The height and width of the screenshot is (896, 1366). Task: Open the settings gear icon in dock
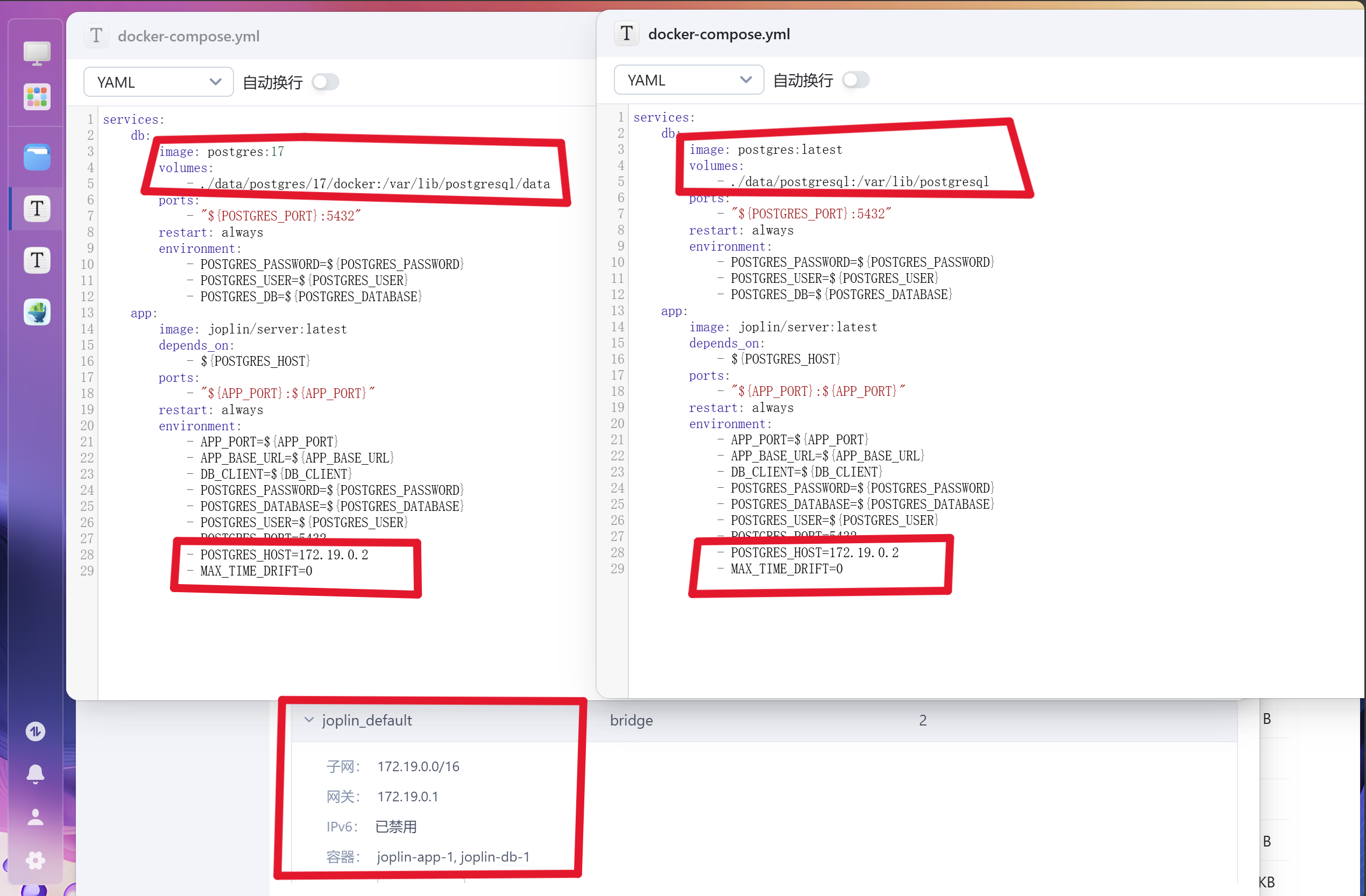coord(36,860)
